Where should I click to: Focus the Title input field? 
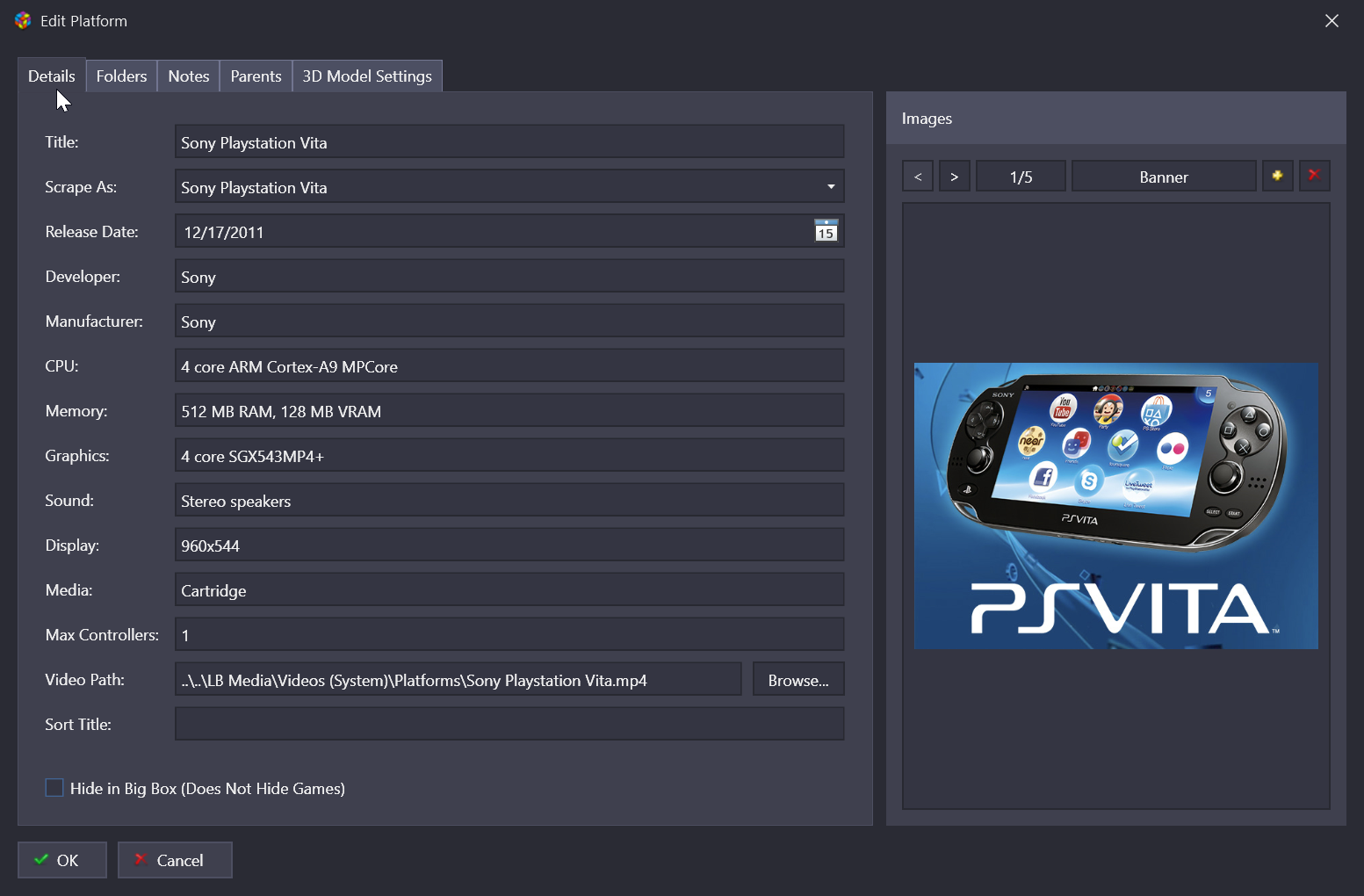coord(509,141)
